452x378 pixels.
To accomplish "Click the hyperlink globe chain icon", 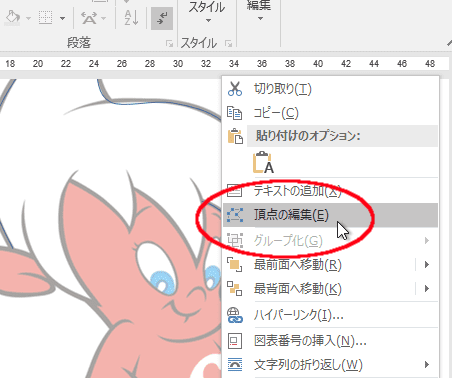I will coord(235,315).
